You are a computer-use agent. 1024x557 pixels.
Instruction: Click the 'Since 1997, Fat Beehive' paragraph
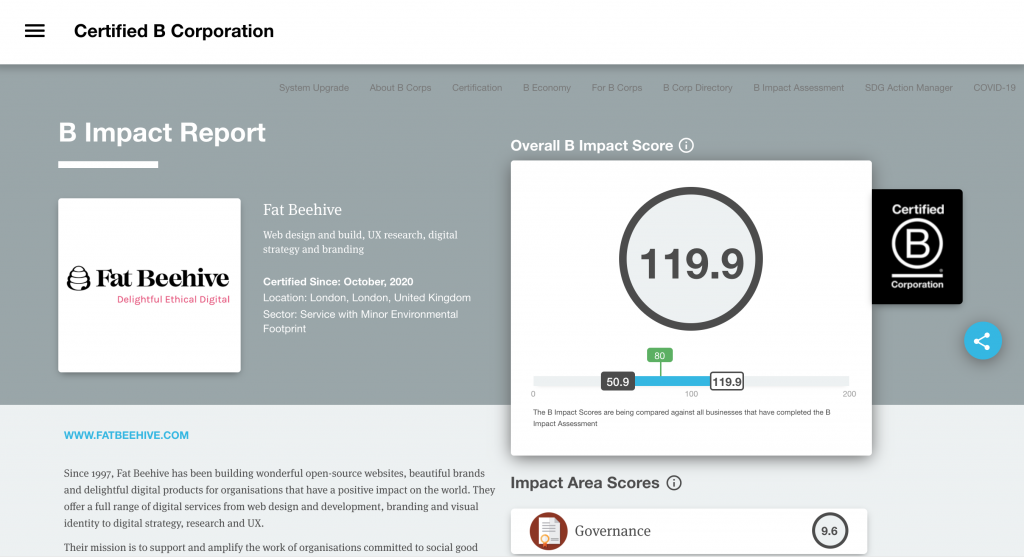280,498
